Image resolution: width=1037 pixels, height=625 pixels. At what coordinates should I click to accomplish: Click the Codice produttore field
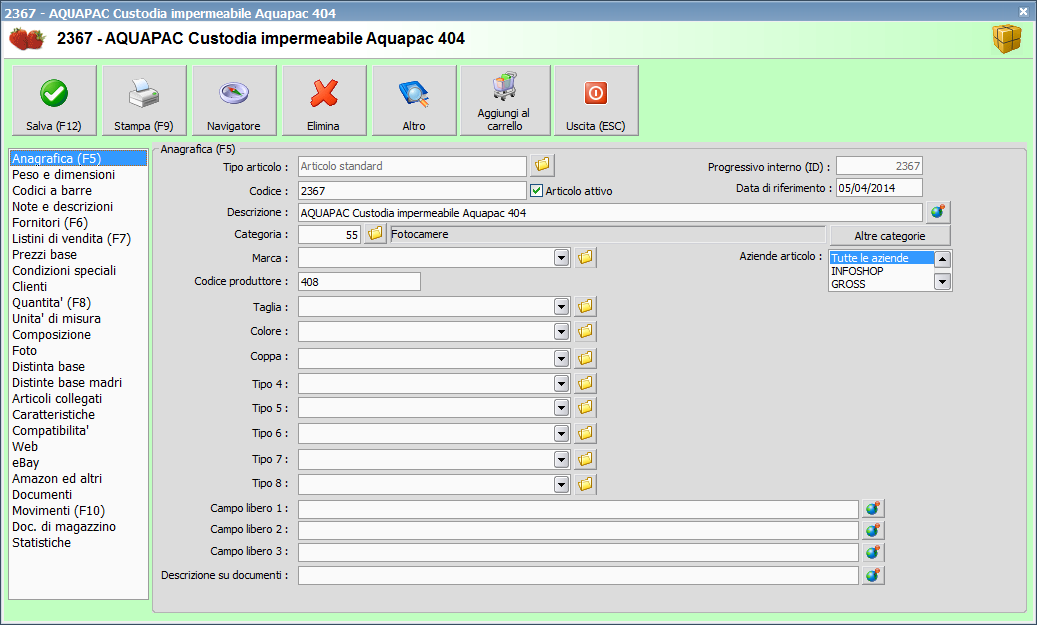coord(359,282)
